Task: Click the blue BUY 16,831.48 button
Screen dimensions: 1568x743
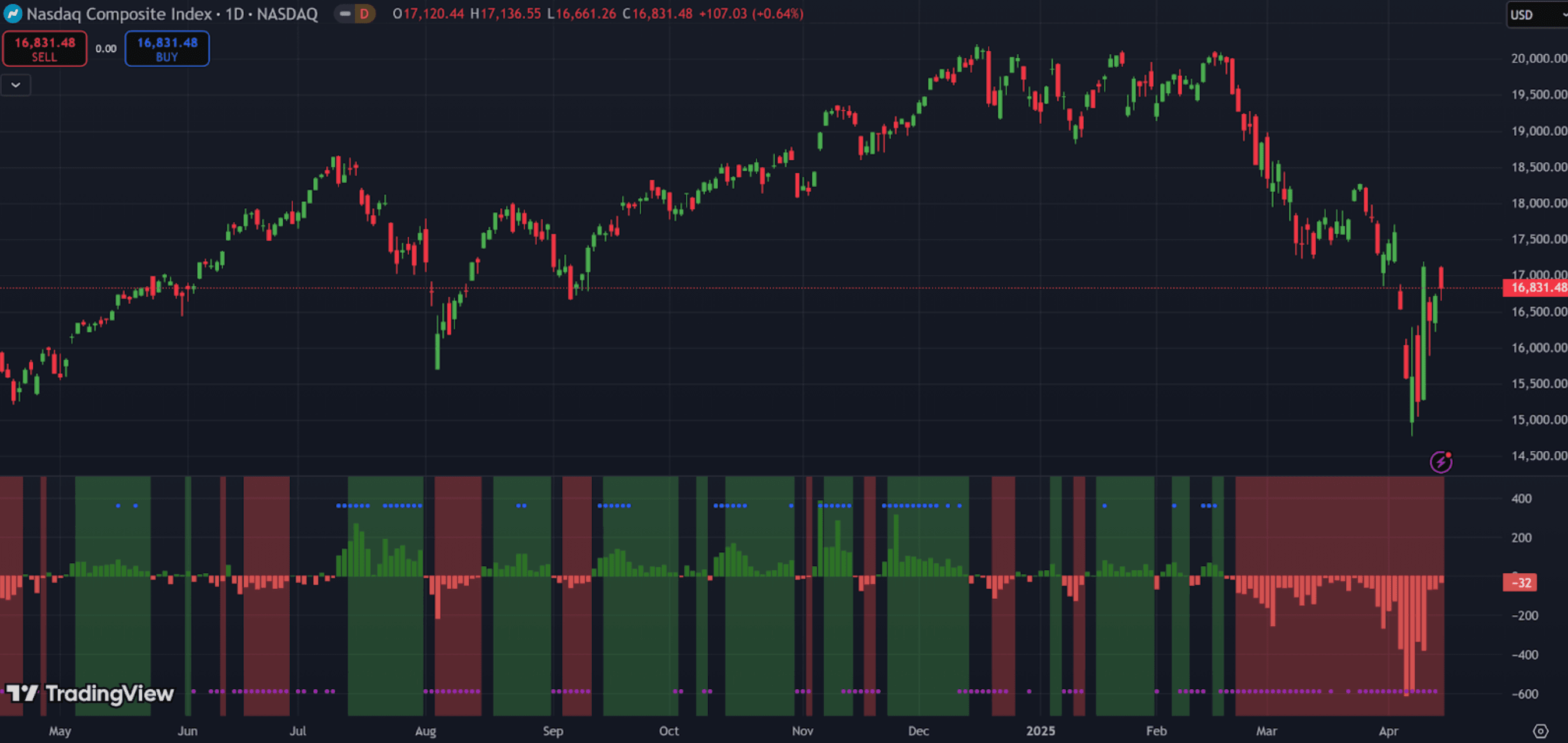Action: pyautogui.click(x=167, y=49)
